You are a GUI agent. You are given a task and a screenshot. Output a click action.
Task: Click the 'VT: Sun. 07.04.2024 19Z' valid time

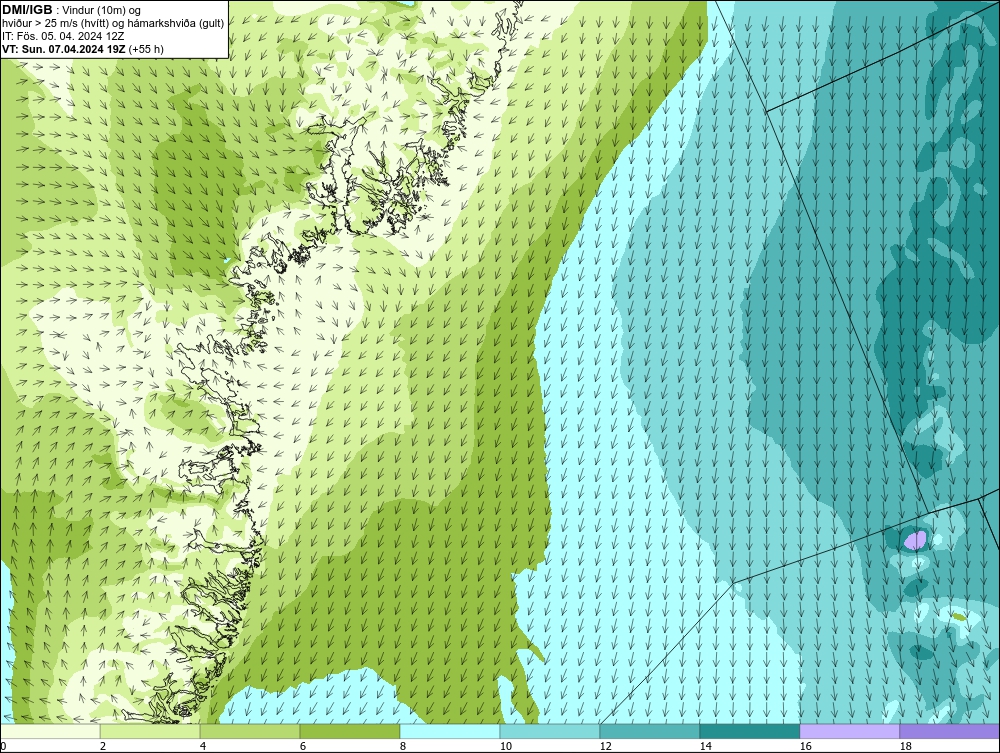click(x=63, y=49)
